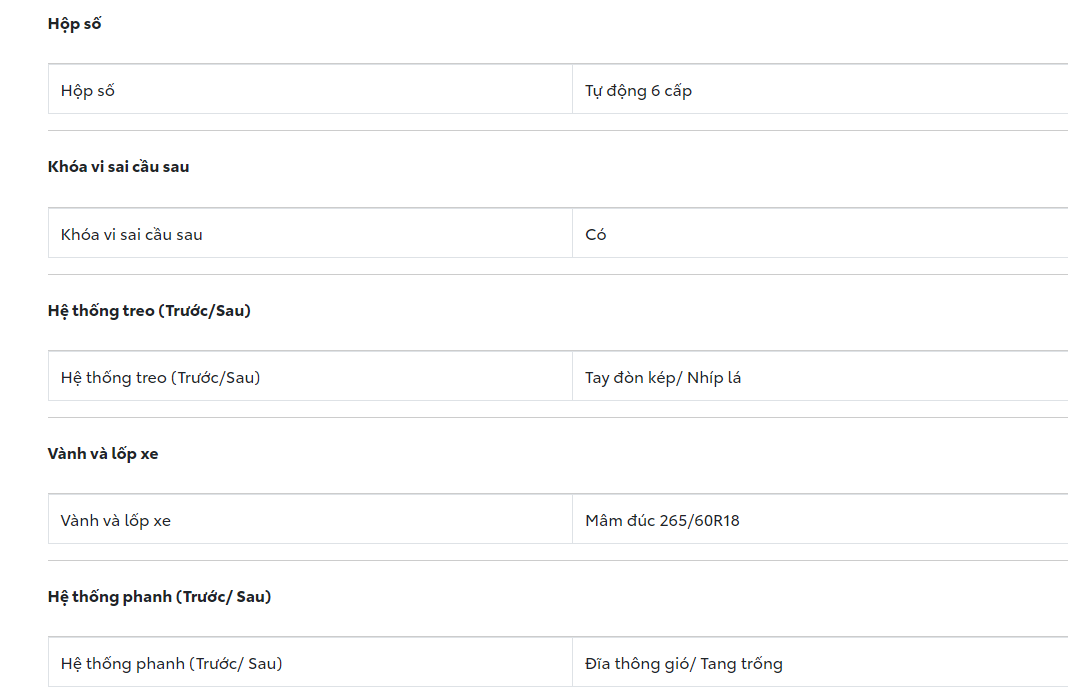The height and width of the screenshot is (690, 1068).
Task: Click the bold "Hệ thống treo (Trước/Sau)" heading
Action: (x=149, y=311)
